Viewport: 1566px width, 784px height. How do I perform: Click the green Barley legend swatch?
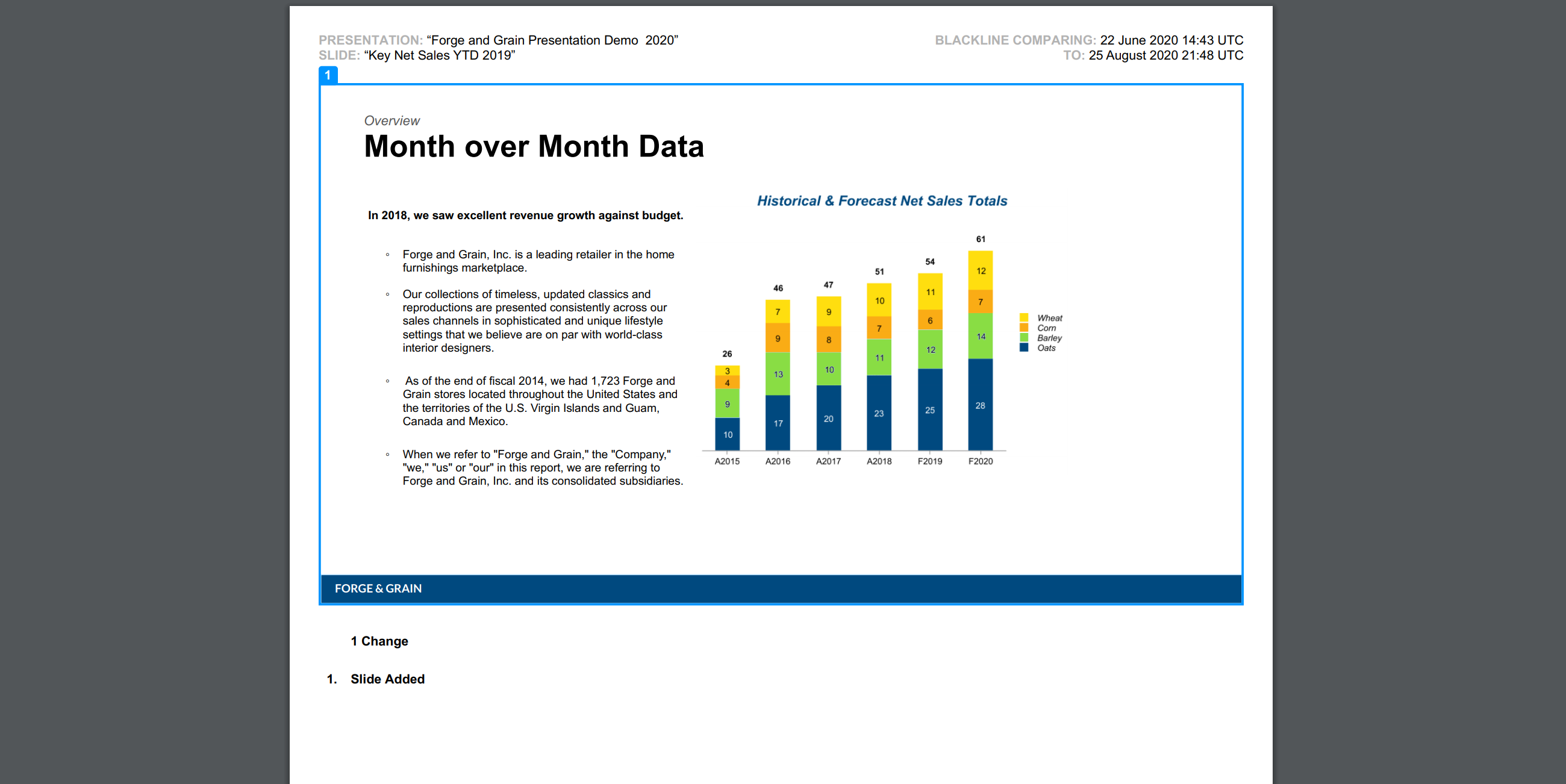tap(1024, 337)
